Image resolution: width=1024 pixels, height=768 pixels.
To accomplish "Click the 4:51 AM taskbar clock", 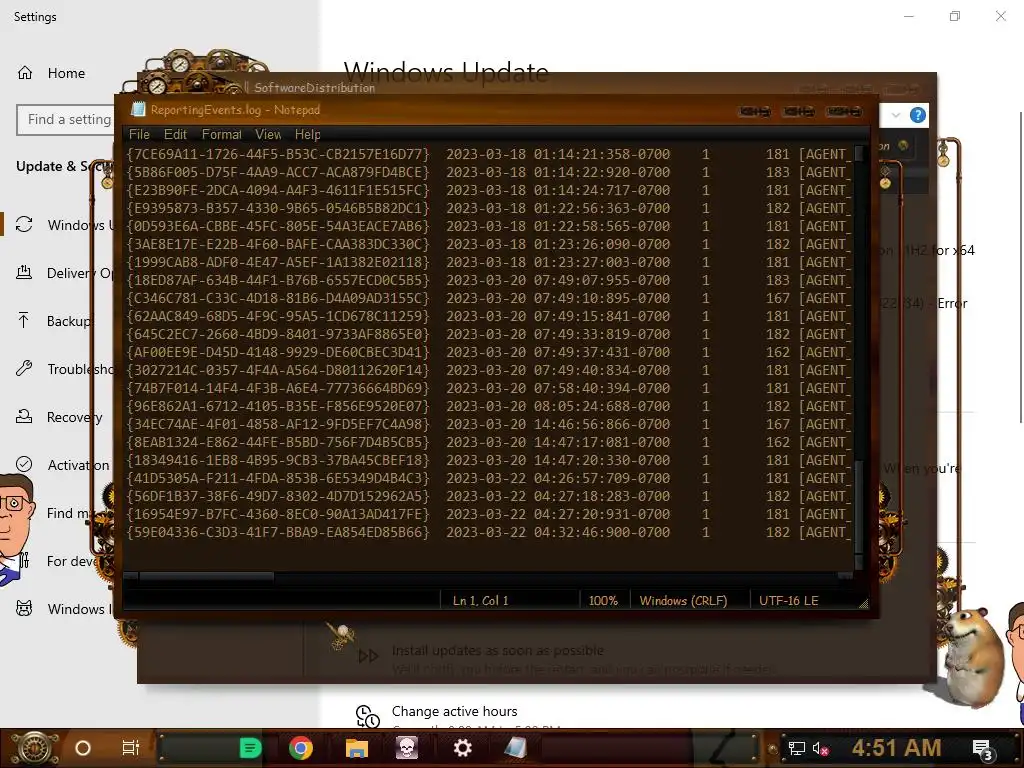I will 897,748.
